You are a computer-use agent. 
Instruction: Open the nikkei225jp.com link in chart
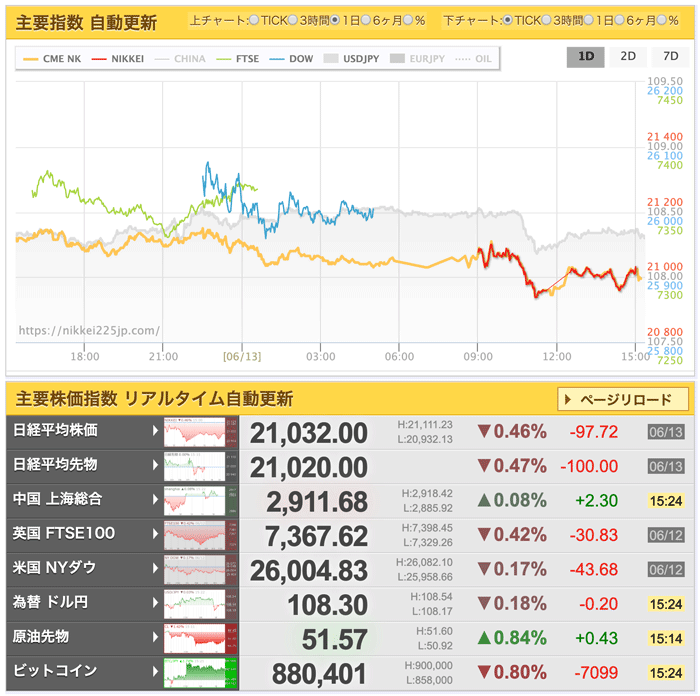pos(89,331)
